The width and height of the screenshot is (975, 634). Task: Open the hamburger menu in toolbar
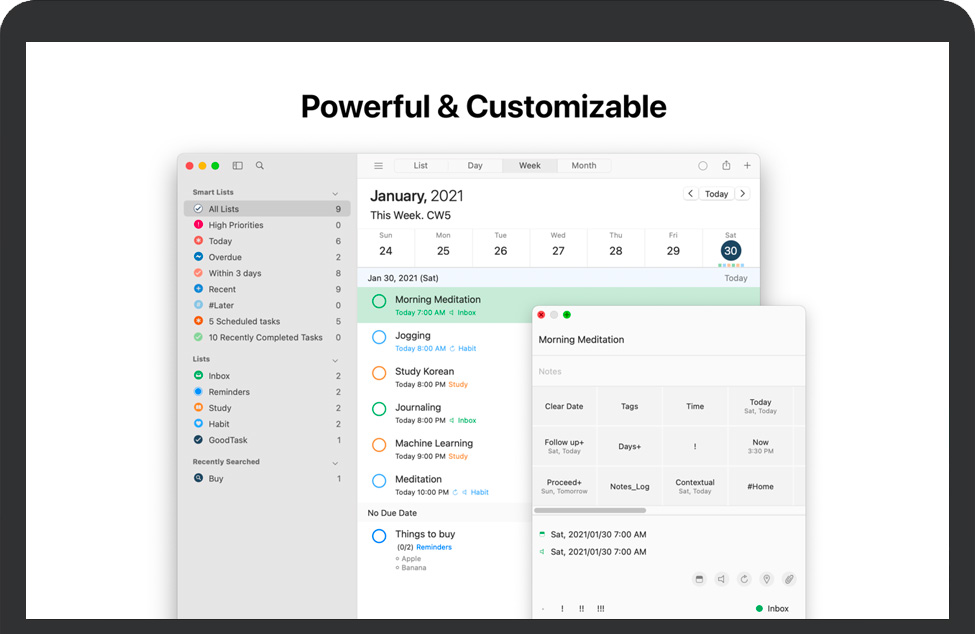(378, 165)
